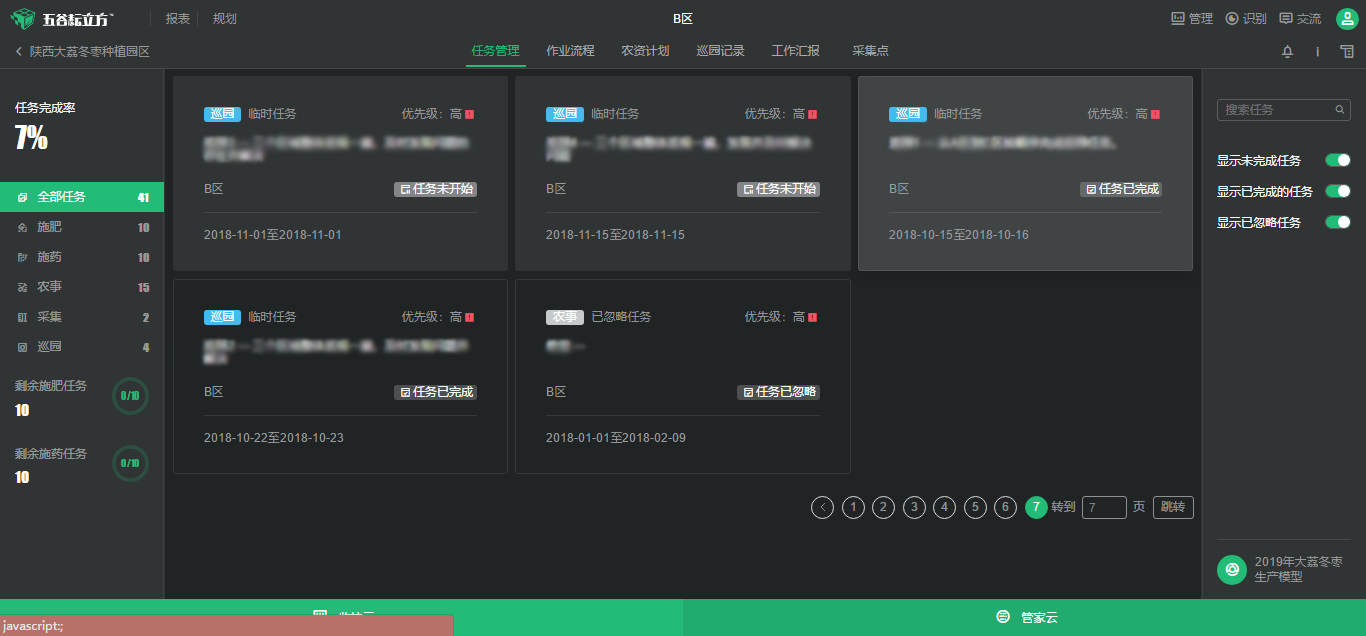Go back via 陕西大荔冬枣种植园区 chevron
Image resolution: width=1366 pixels, height=636 pixels.
19,51
